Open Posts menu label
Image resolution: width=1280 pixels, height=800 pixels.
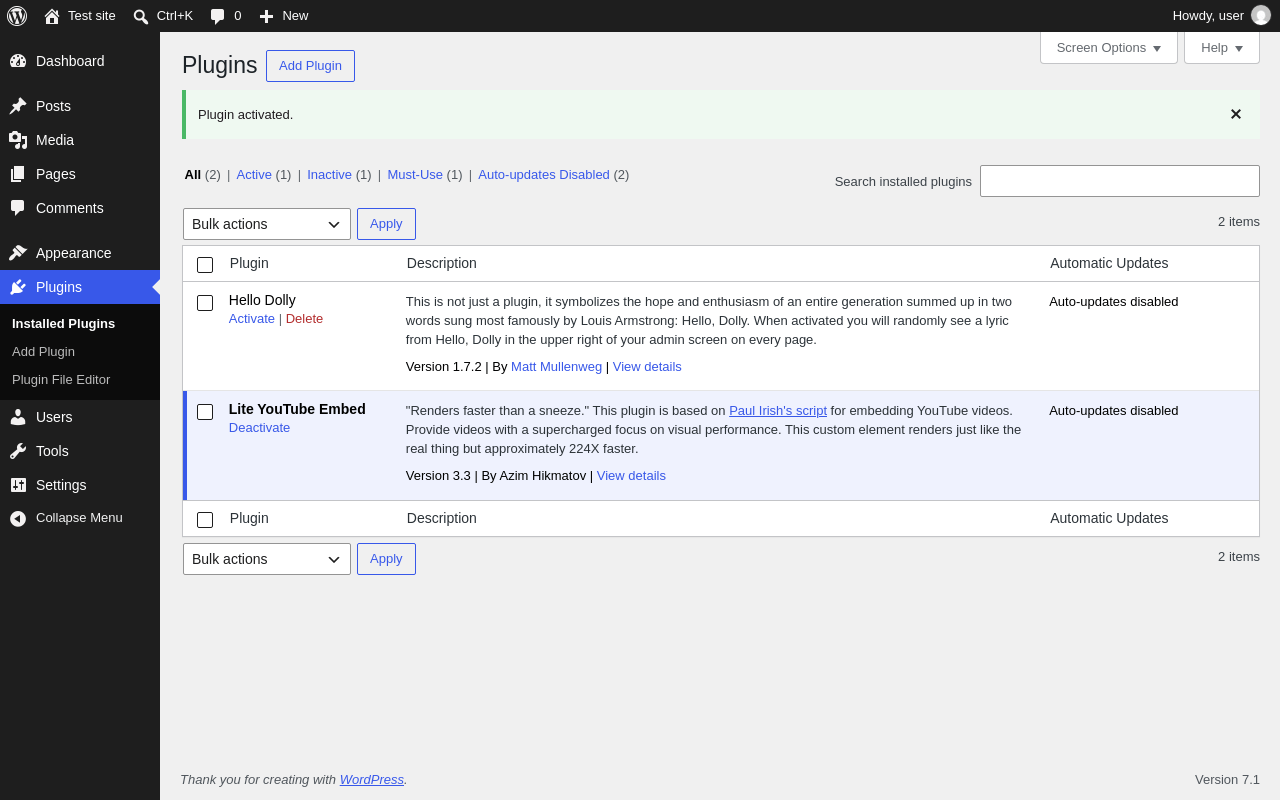(53, 106)
